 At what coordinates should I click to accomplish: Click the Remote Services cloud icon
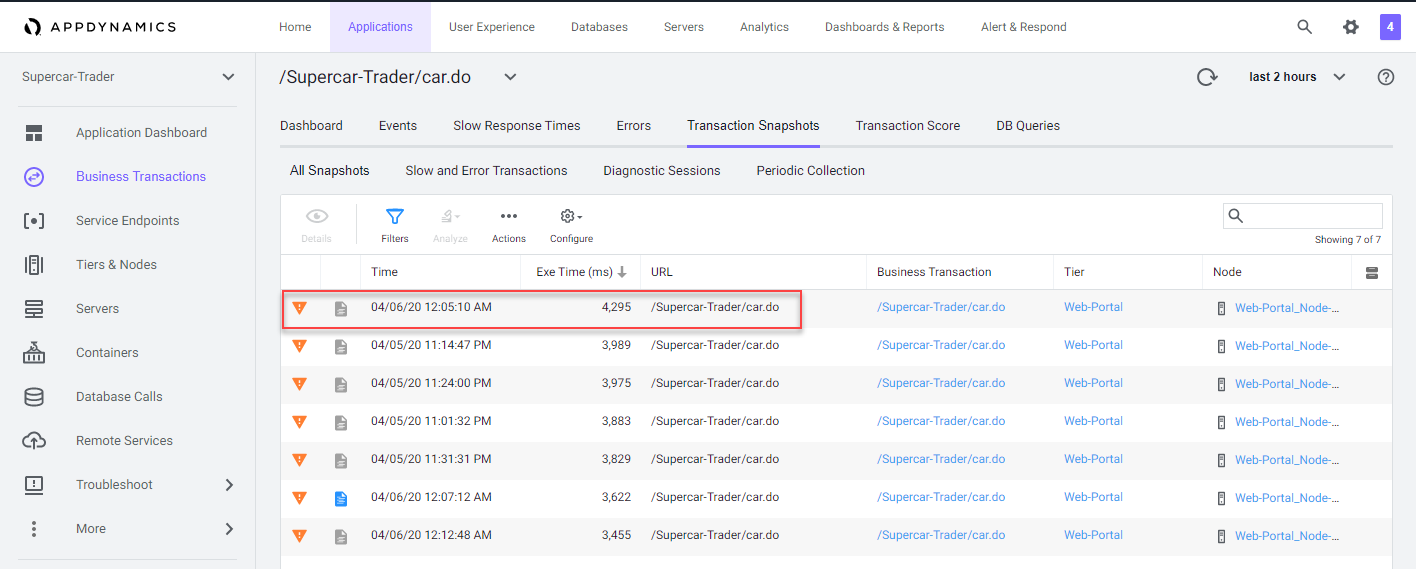(x=34, y=441)
